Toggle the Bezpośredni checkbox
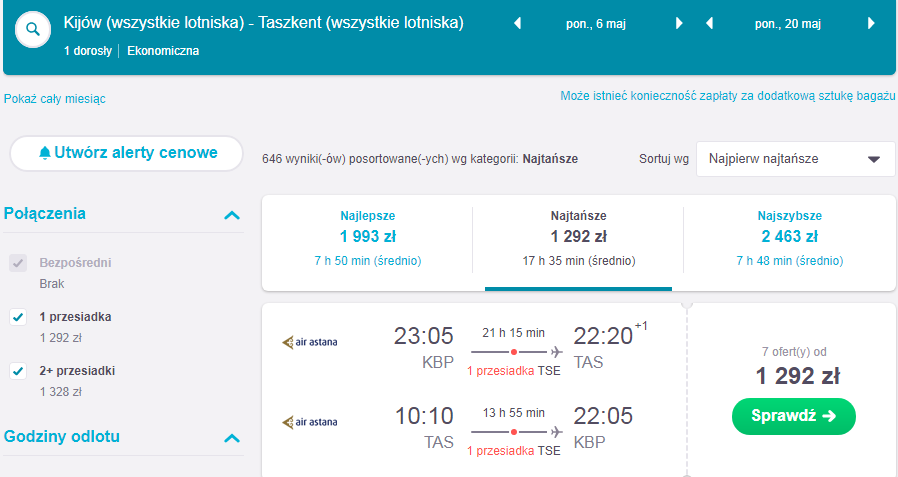 coord(18,263)
